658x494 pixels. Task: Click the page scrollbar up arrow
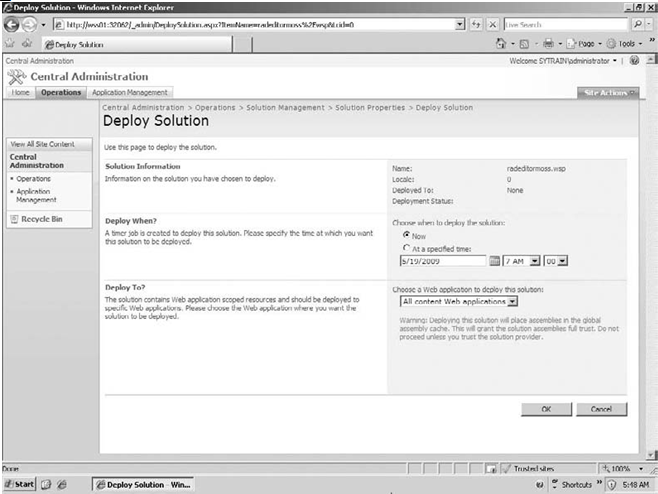[x=651, y=59]
